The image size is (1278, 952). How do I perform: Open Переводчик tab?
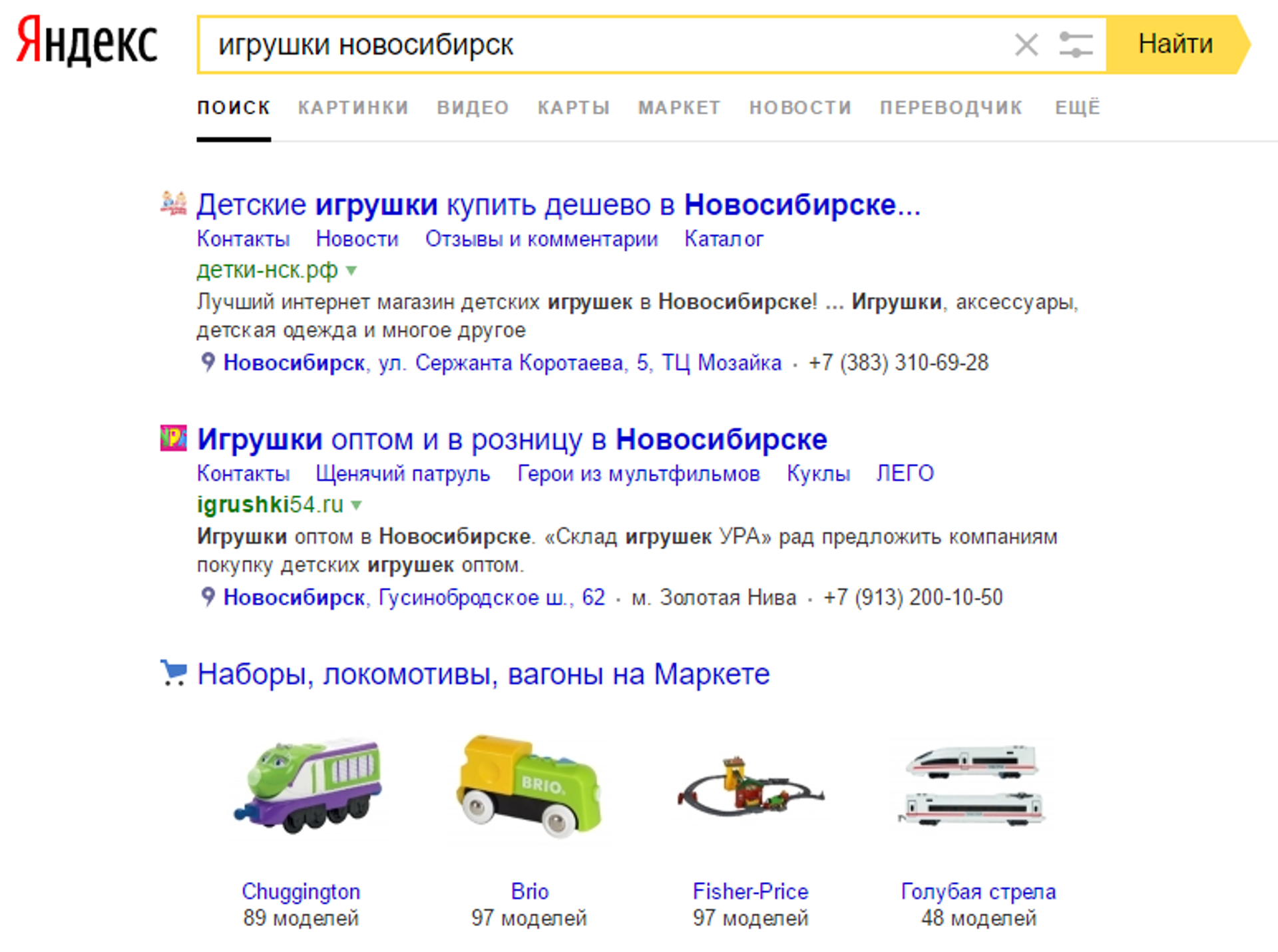[x=951, y=107]
